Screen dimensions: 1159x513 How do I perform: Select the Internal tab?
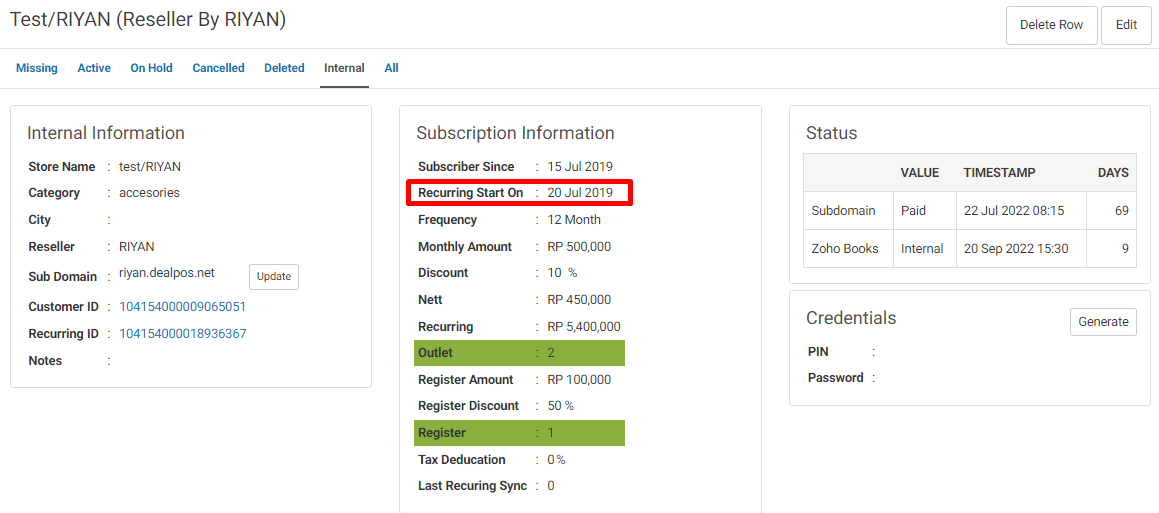click(344, 68)
